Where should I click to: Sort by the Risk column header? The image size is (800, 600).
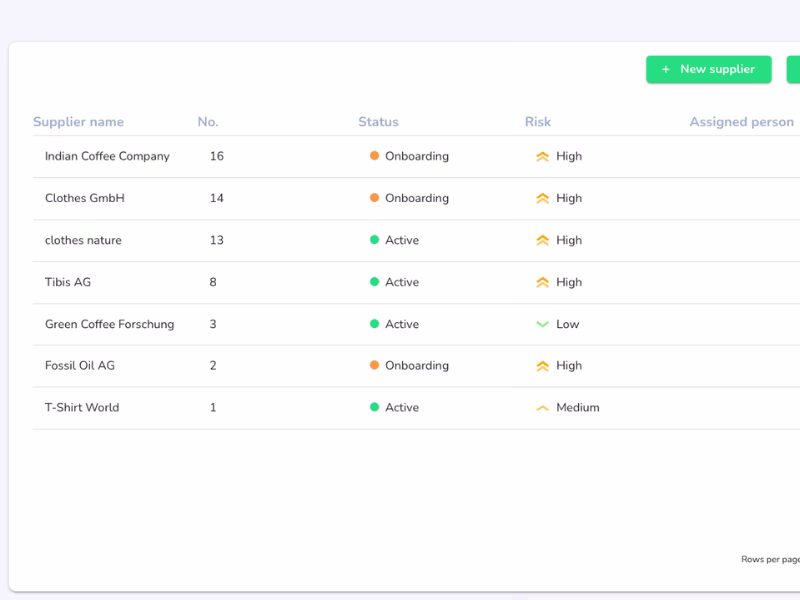537,122
